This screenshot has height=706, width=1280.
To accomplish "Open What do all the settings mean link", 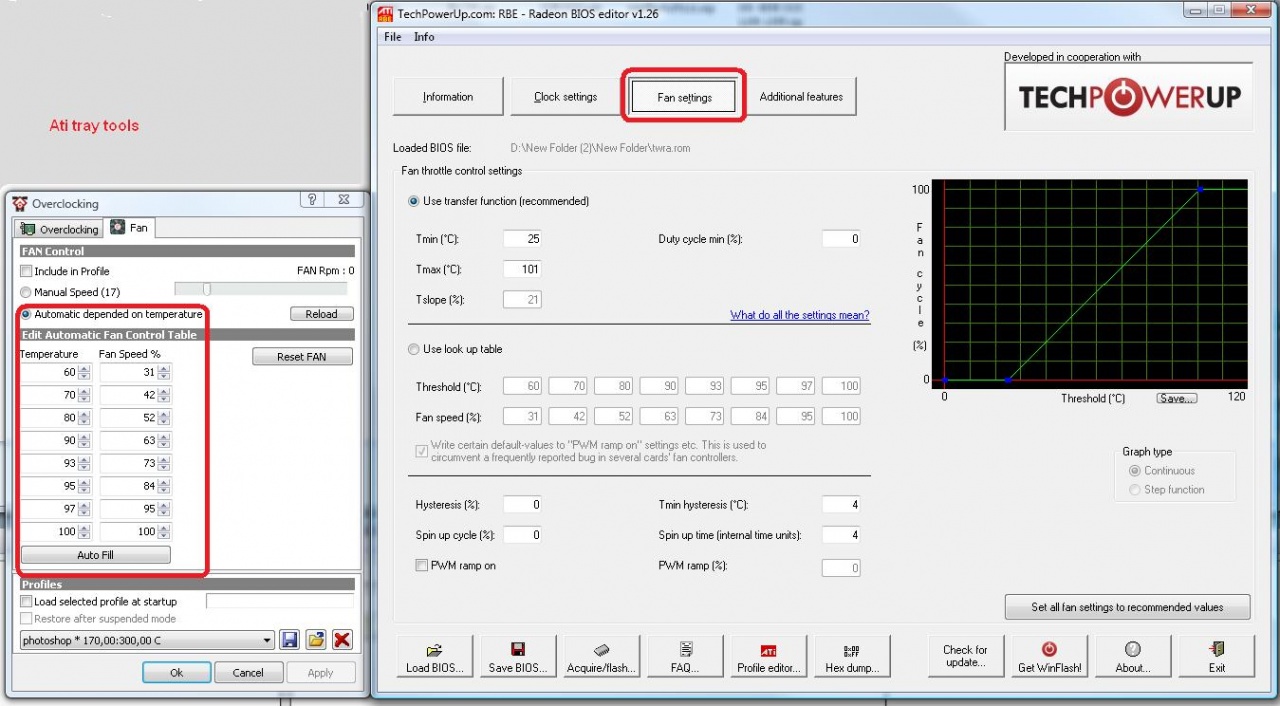I will coord(800,315).
